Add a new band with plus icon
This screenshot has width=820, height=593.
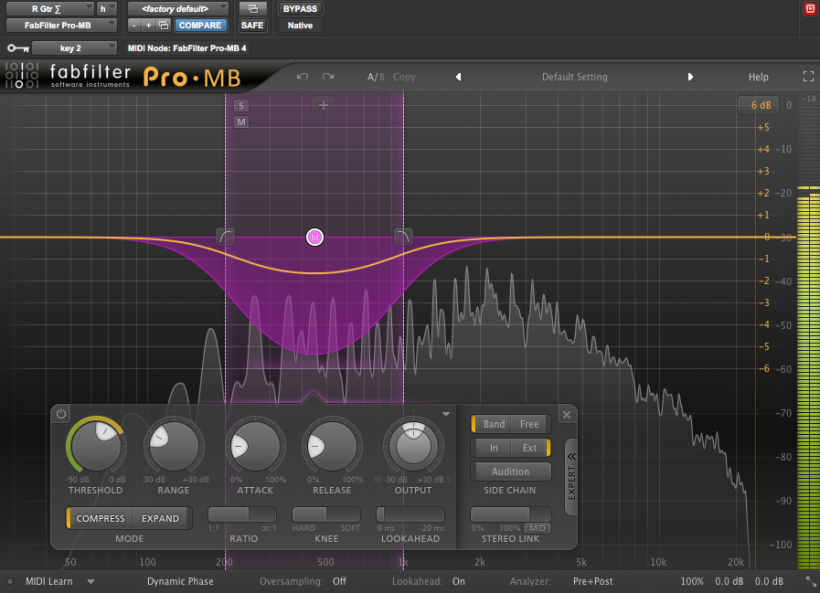tap(323, 105)
